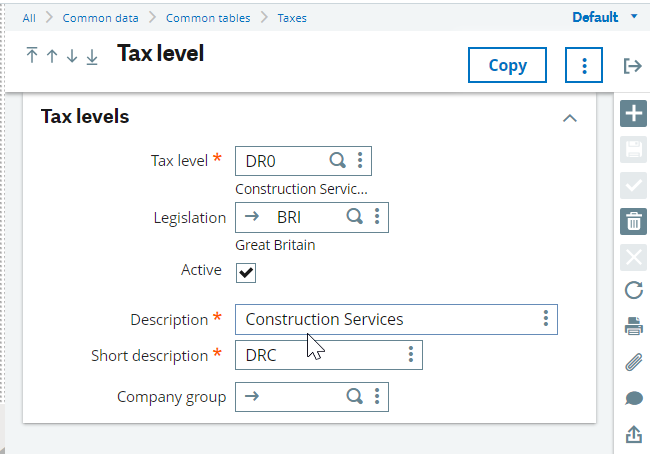Open Short description field actions menu
The image size is (650, 454).
pyautogui.click(x=410, y=355)
